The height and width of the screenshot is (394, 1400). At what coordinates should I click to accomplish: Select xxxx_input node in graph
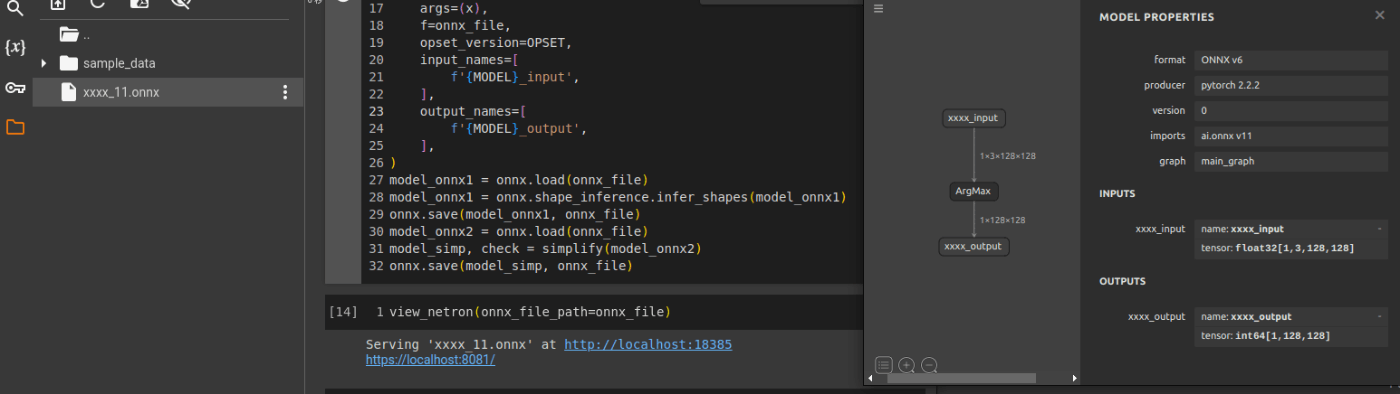coord(973,118)
